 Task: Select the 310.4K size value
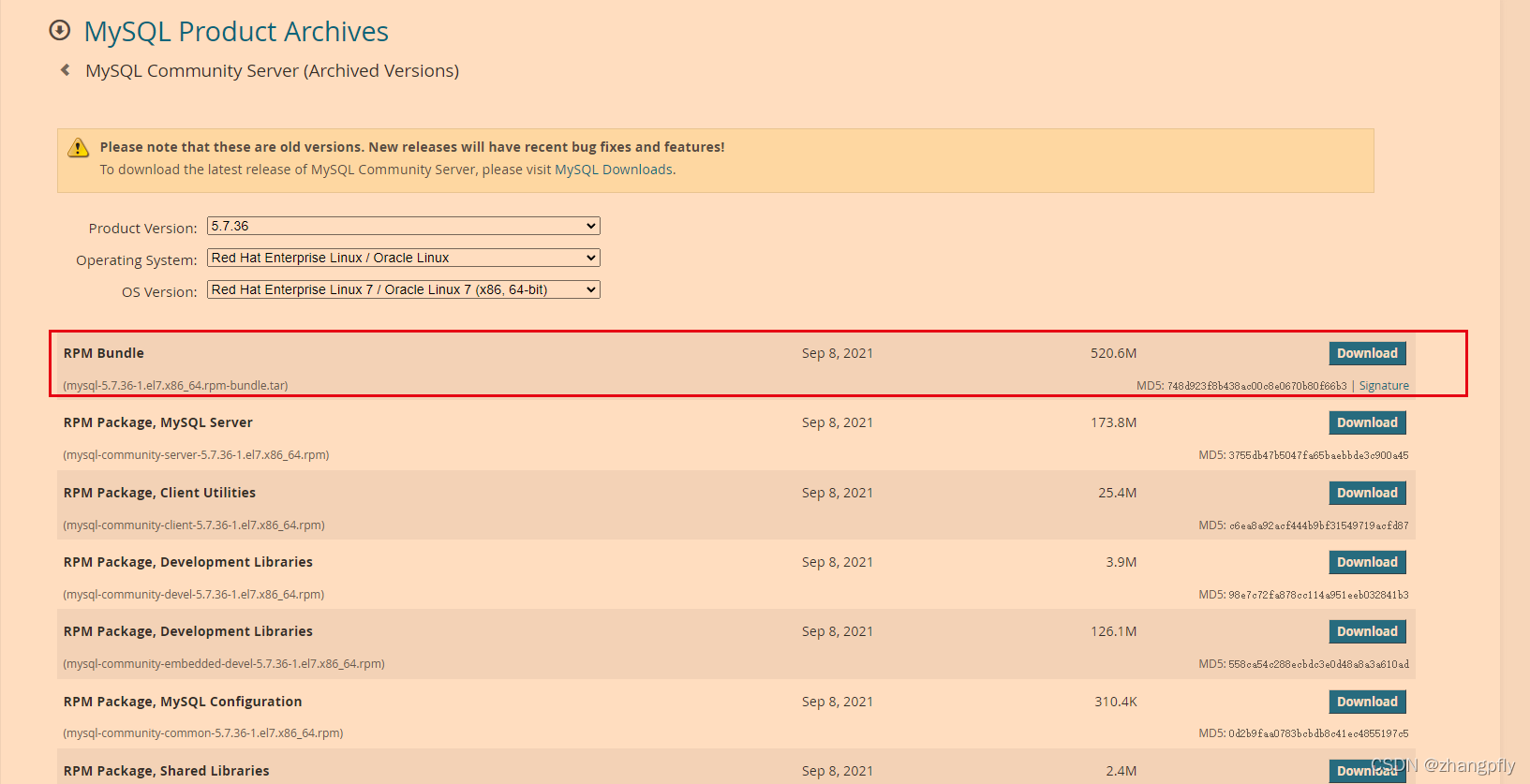[x=1115, y=702]
